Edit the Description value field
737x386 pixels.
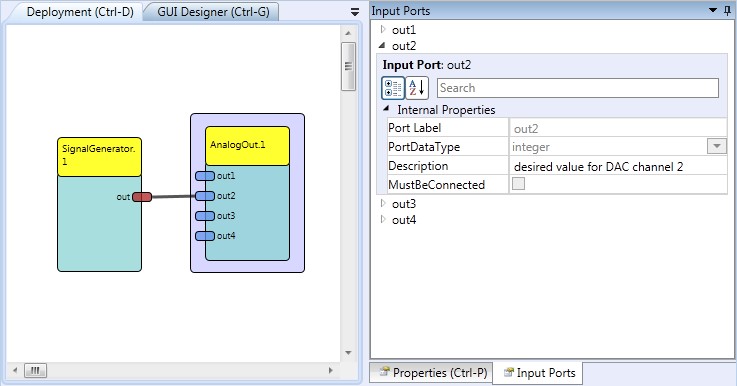618,166
